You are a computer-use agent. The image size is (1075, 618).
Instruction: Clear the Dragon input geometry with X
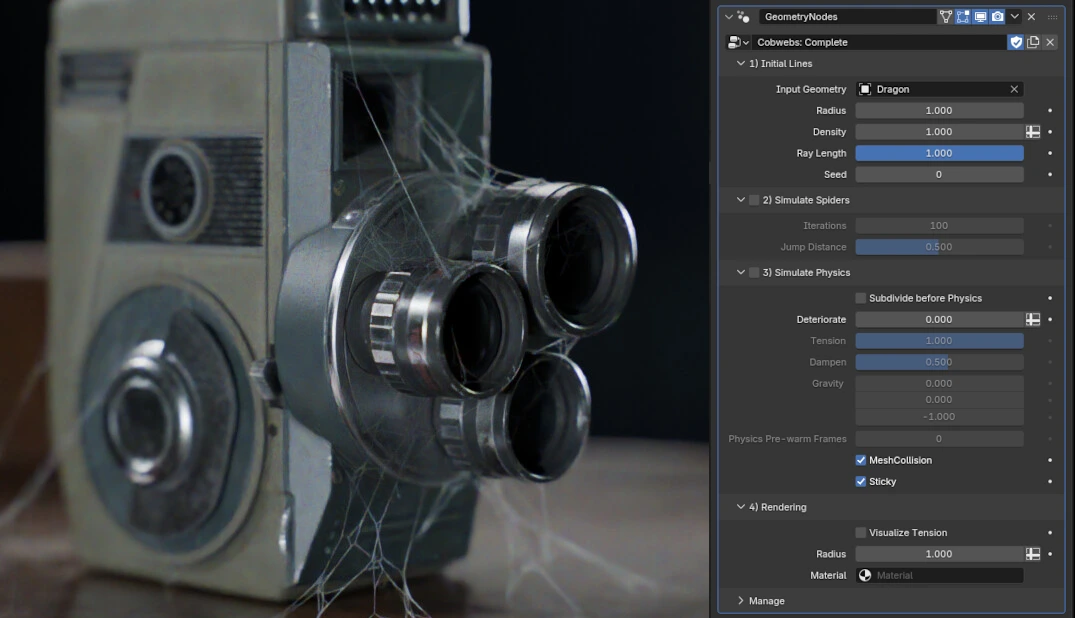click(x=1014, y=89)
